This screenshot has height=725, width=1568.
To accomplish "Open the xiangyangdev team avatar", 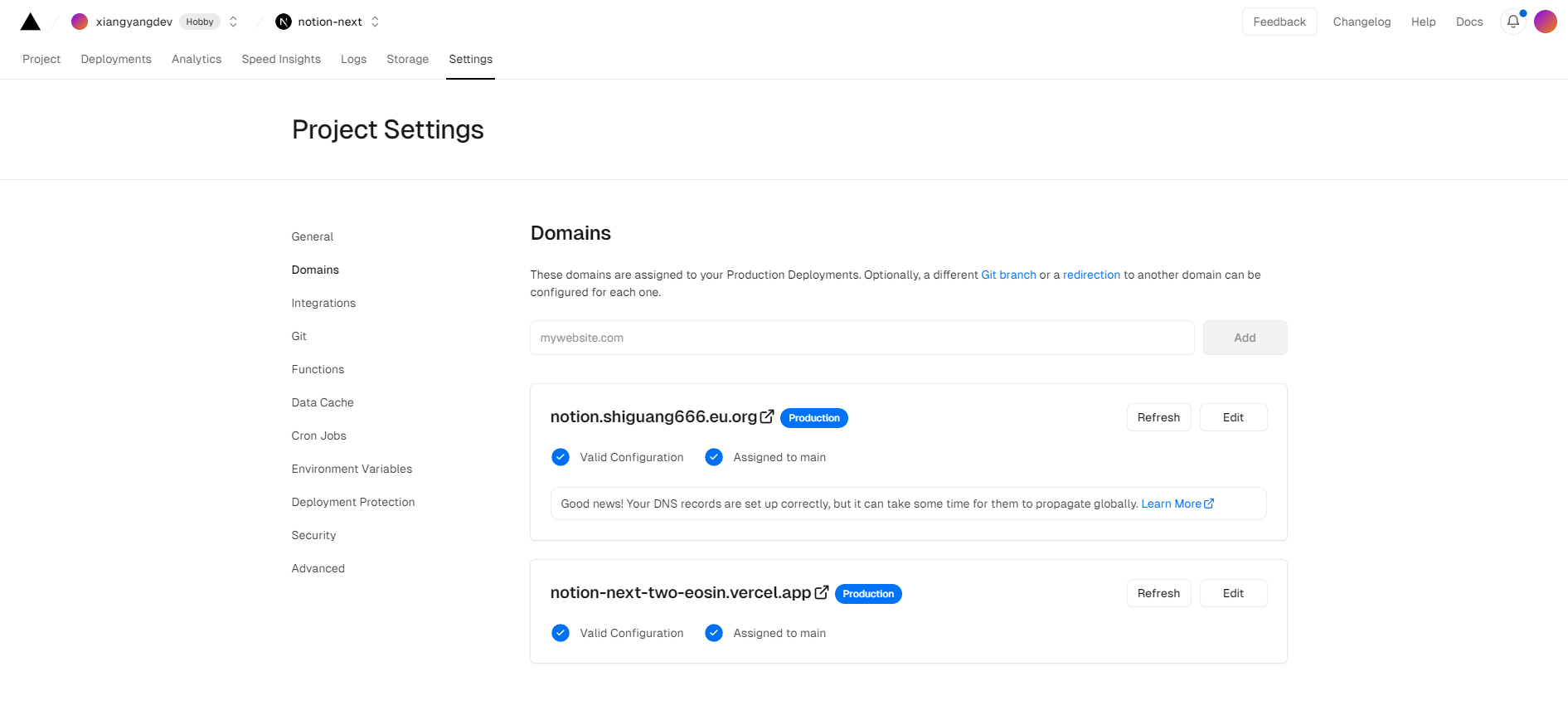I will [x=80, y=22].
